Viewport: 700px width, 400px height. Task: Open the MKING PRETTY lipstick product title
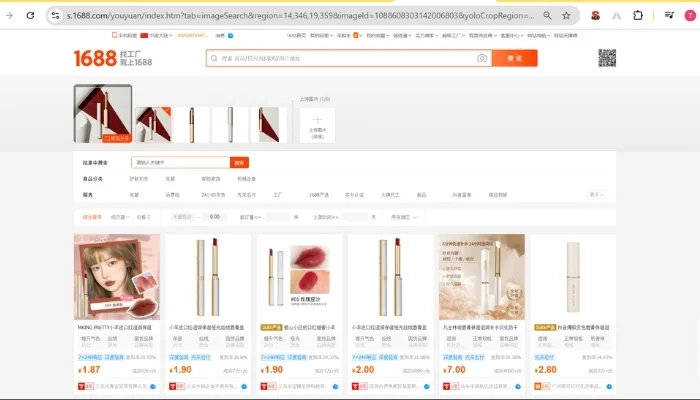coord(115,327)
